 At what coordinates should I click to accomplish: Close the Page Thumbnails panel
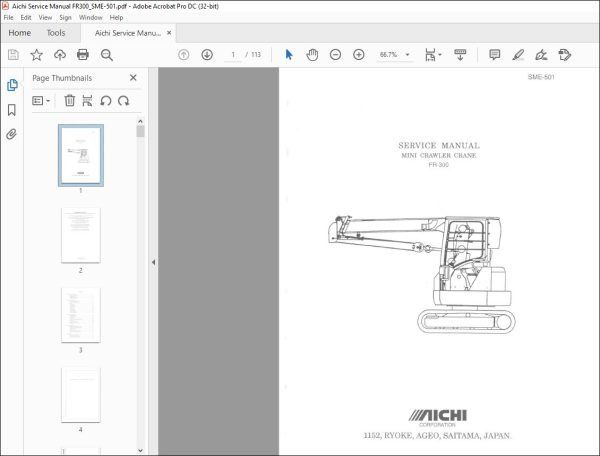(x=133, y=78)
